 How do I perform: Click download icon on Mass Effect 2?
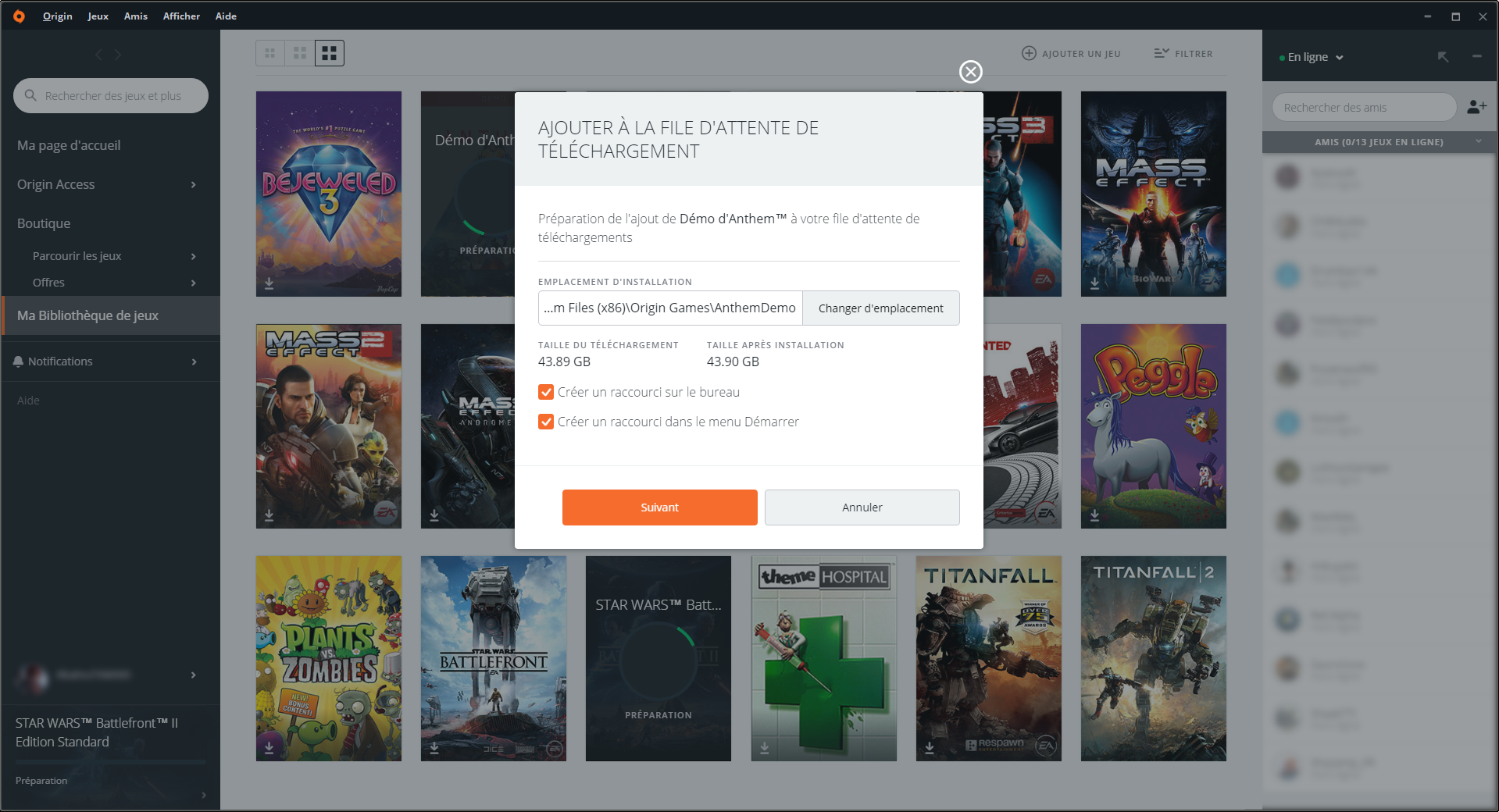click(x=269, y=515)
